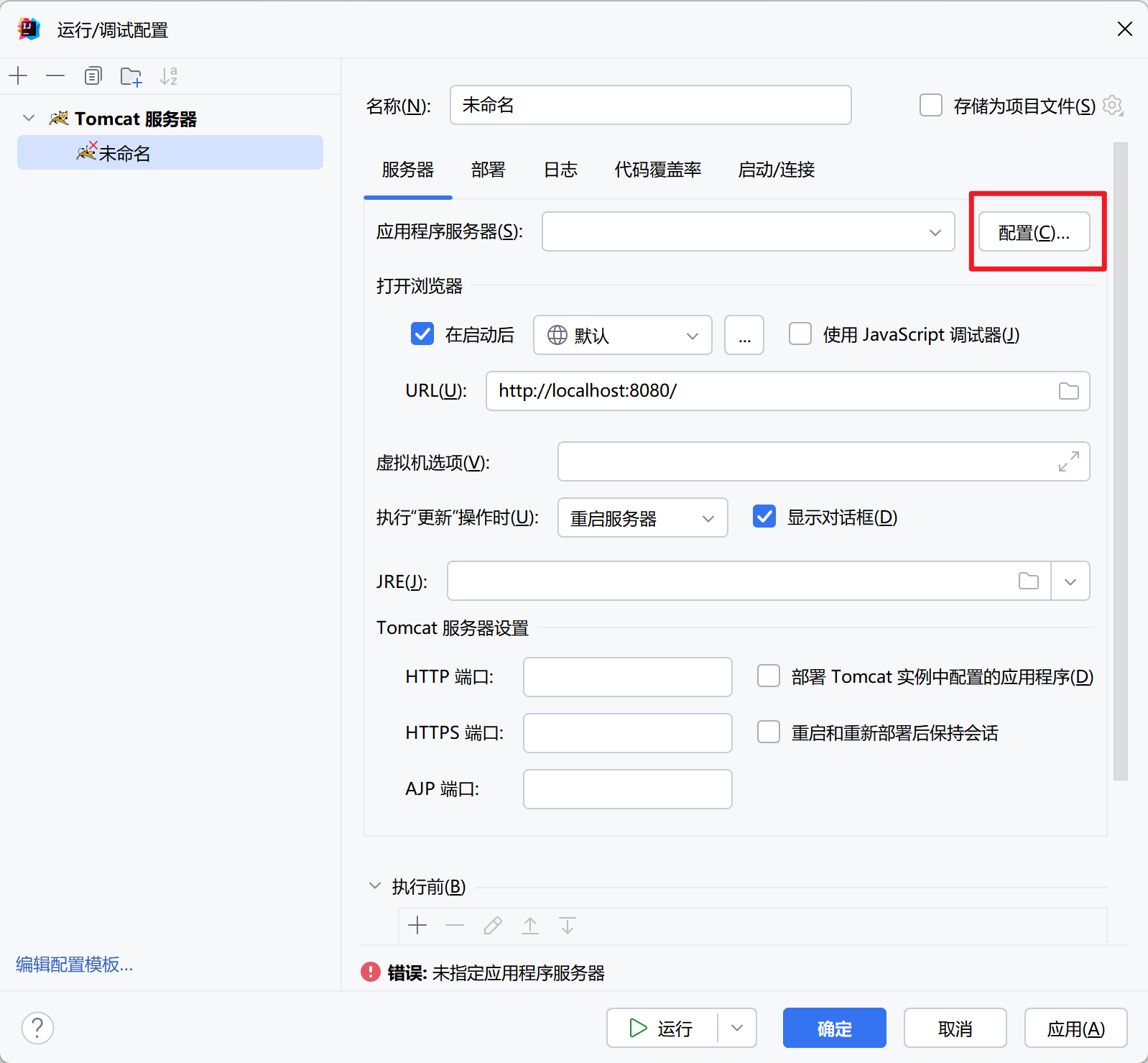Open the 编辑配置模板... link
Viewport: 1148px width, 1063px height.
(x=74, y=964)
